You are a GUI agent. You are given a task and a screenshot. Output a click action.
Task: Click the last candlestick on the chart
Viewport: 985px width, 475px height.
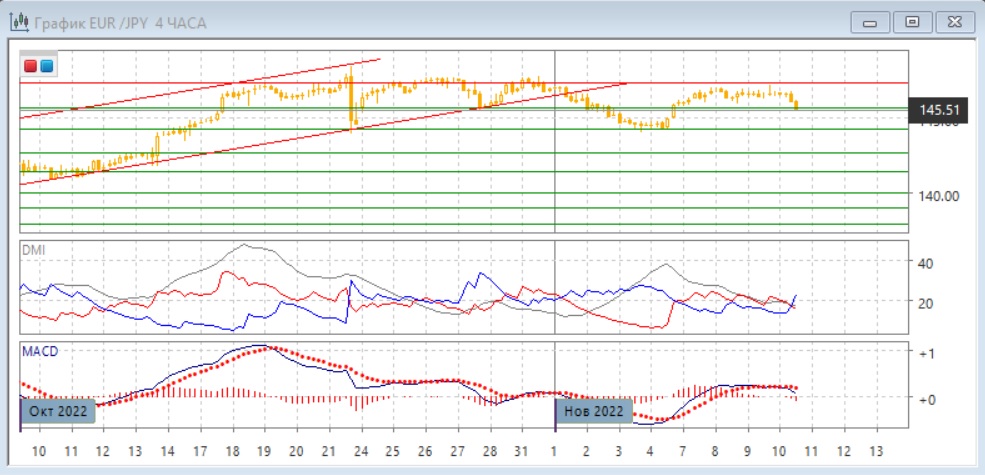796,104
